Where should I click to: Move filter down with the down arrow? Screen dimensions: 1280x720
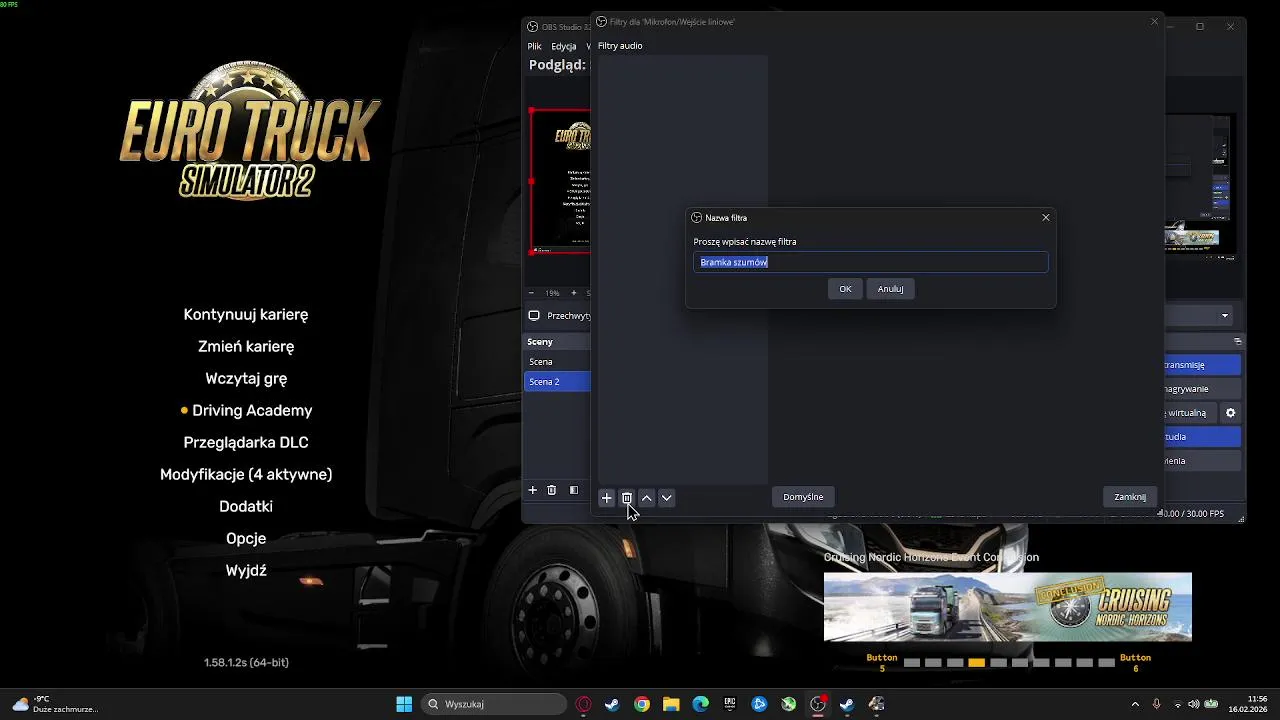(x=667, y=498)
